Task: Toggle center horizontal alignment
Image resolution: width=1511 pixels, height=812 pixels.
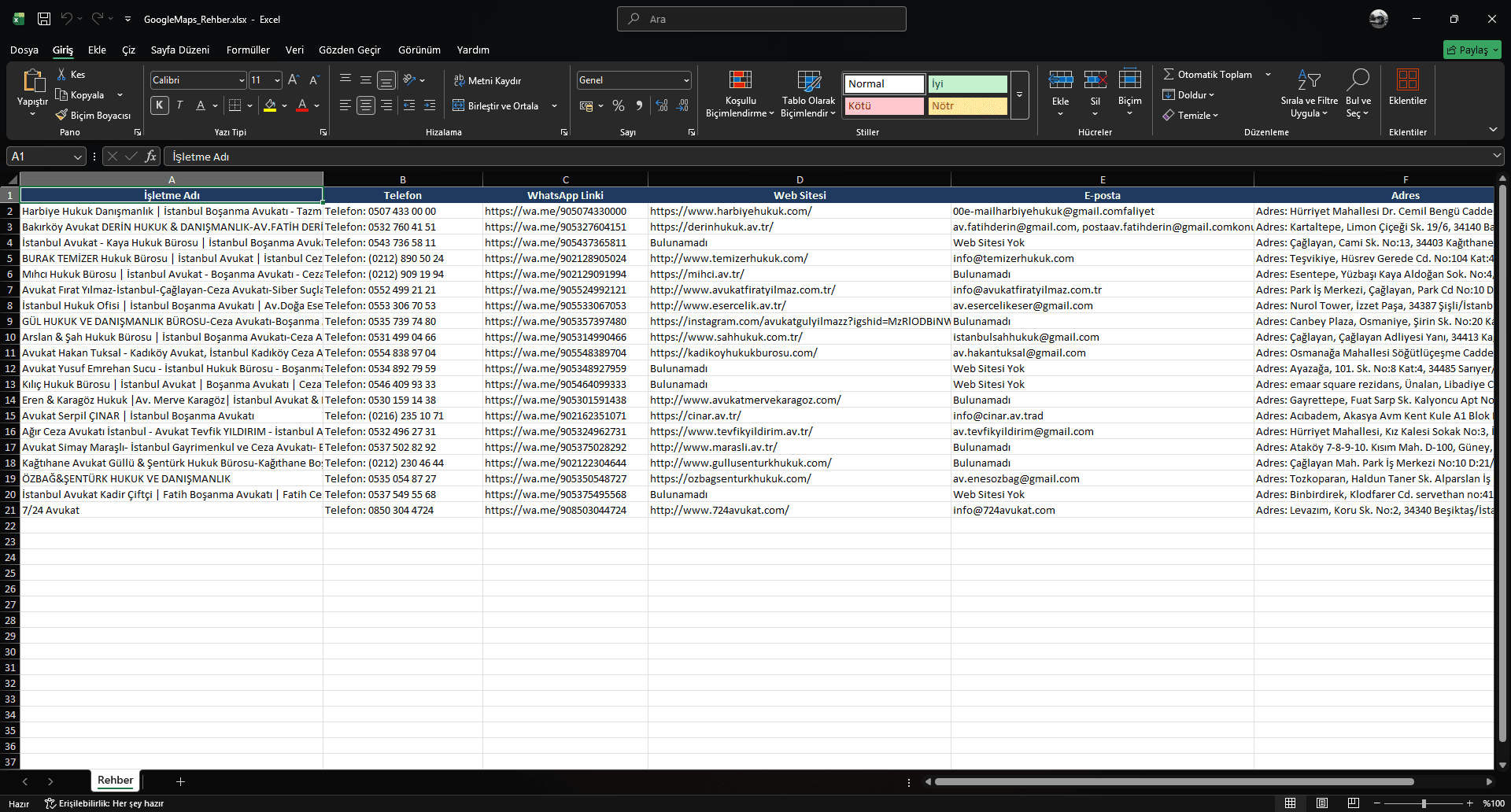Action: tap(365, 105)
